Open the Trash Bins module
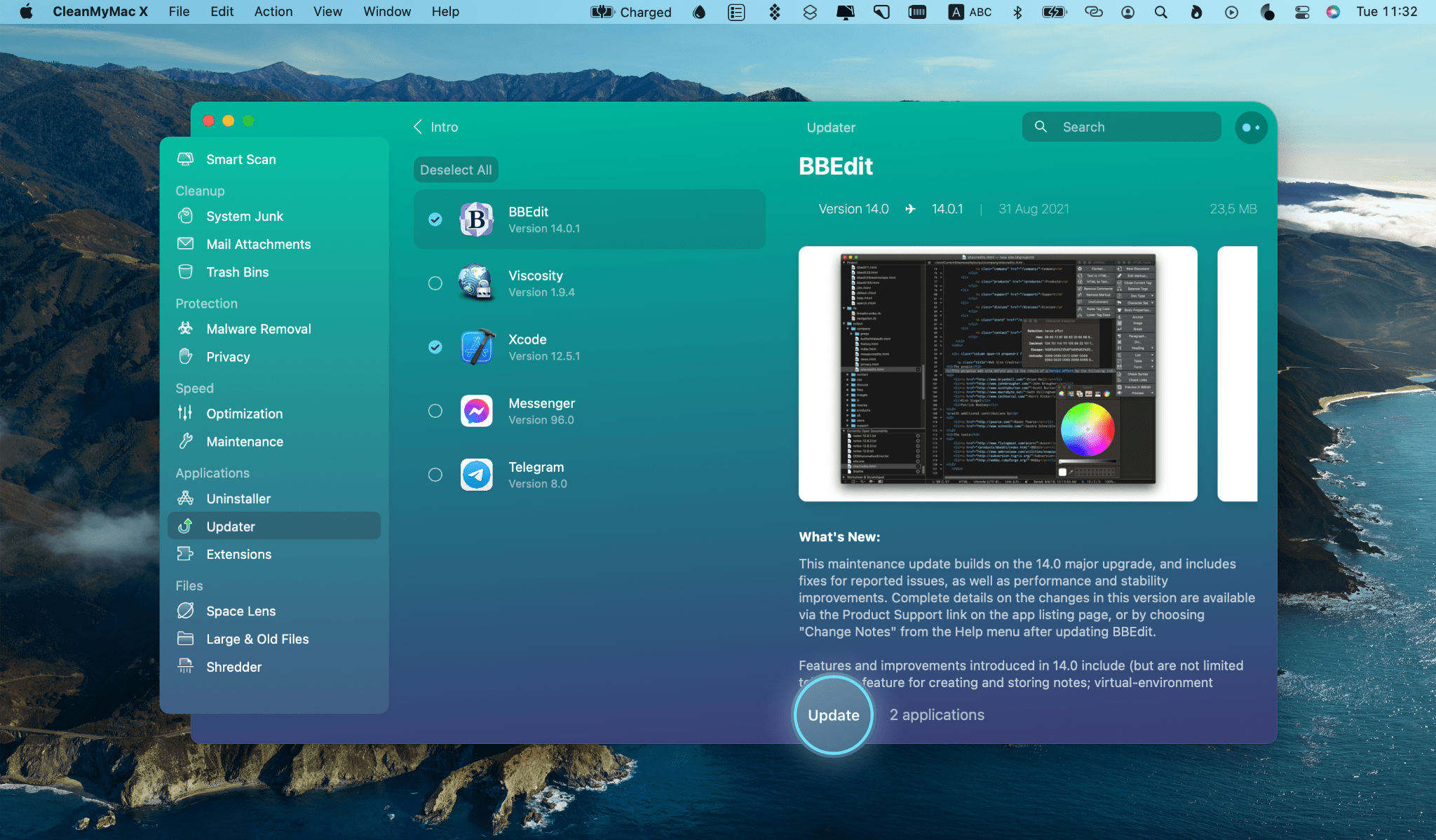The width and height of the screenshot is (1436, 840). 238,271
